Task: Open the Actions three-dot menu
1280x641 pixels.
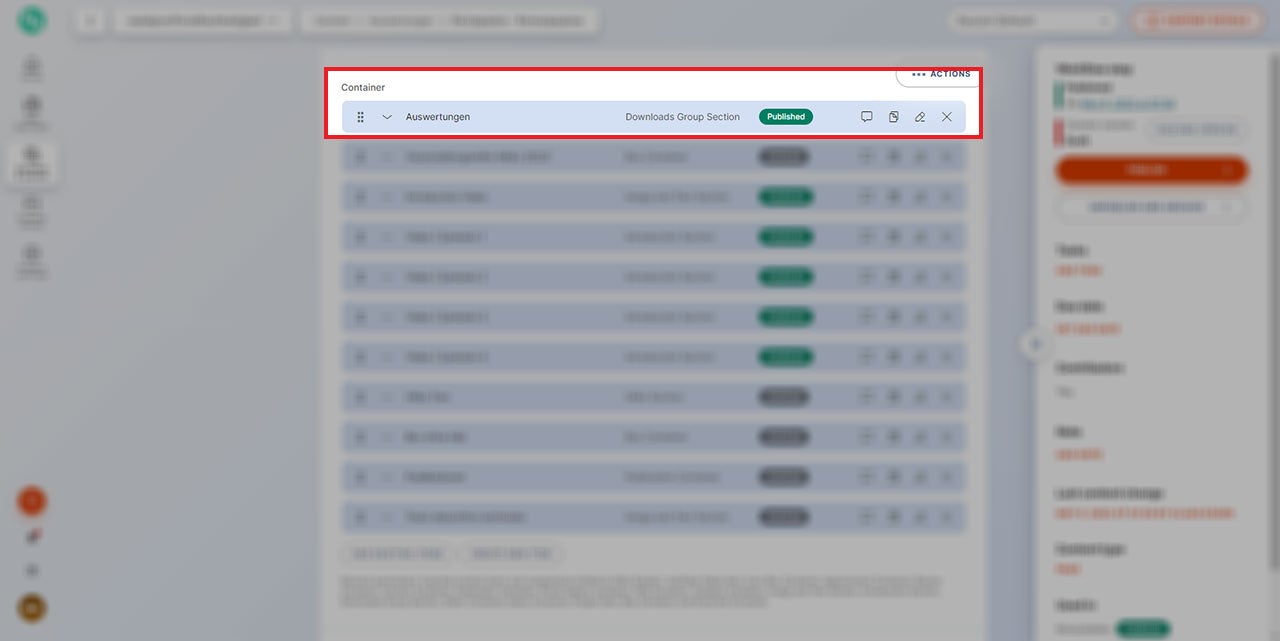Action: 940,74
